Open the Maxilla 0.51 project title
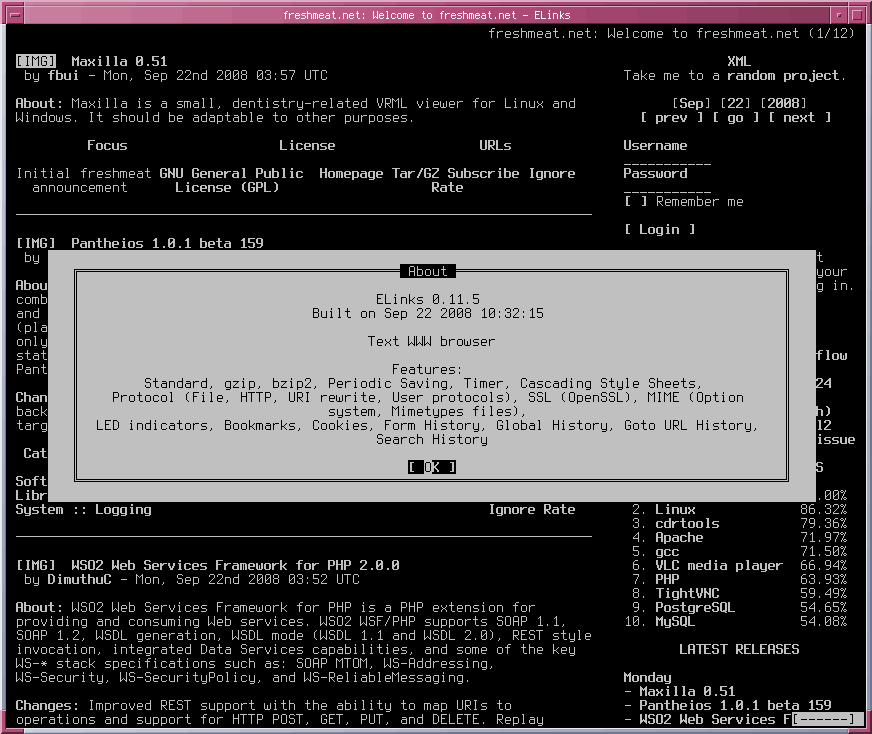The width and height of the screenshot is (872, 734). click(x=119, y=61)
